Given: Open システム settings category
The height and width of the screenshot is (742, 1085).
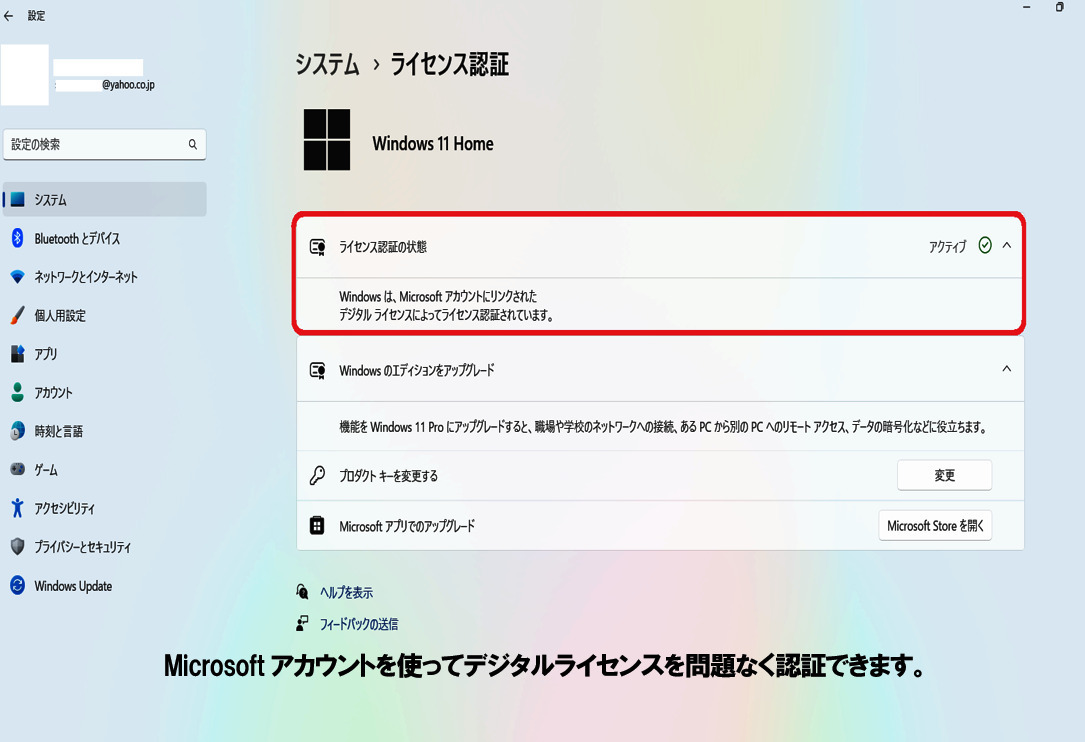Looking at the screenshot, I should [x=104, y=199].
